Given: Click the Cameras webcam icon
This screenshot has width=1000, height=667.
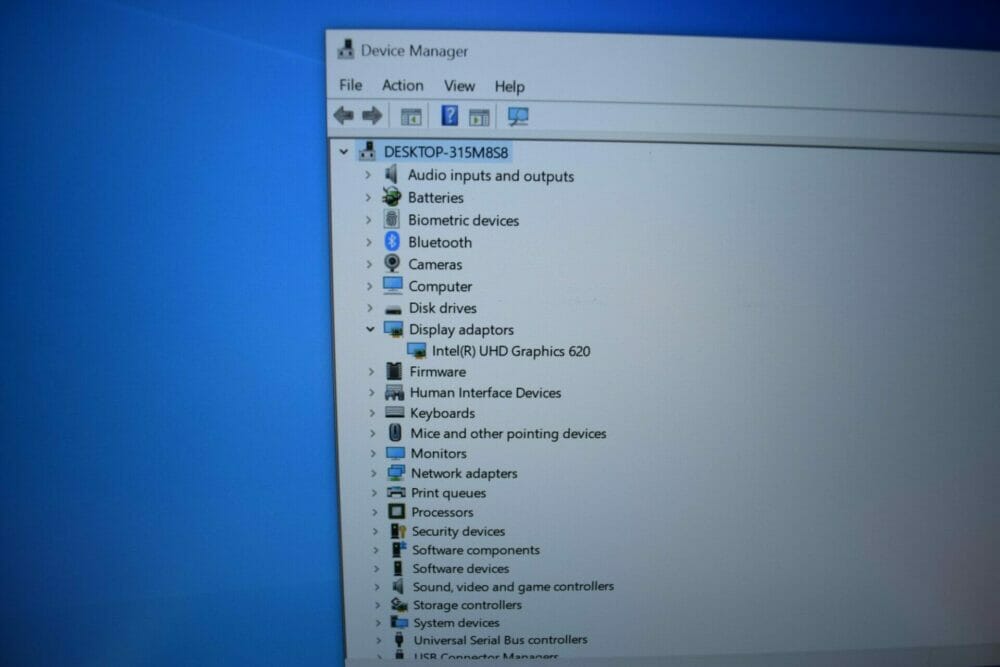Looking at the screenshot, I should click(x=392, y=263).
